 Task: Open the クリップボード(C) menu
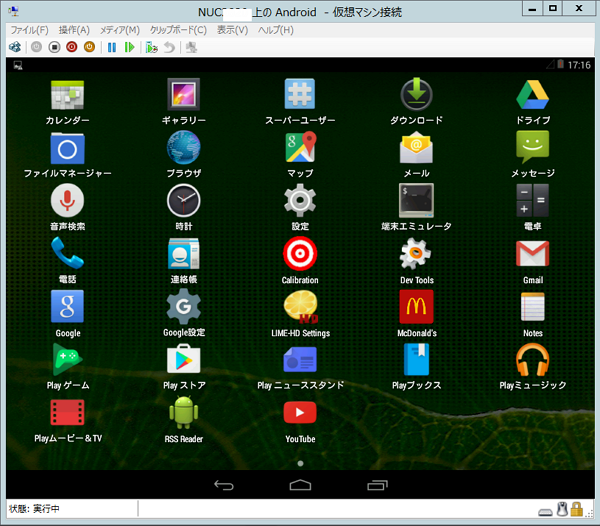(178, 30)
